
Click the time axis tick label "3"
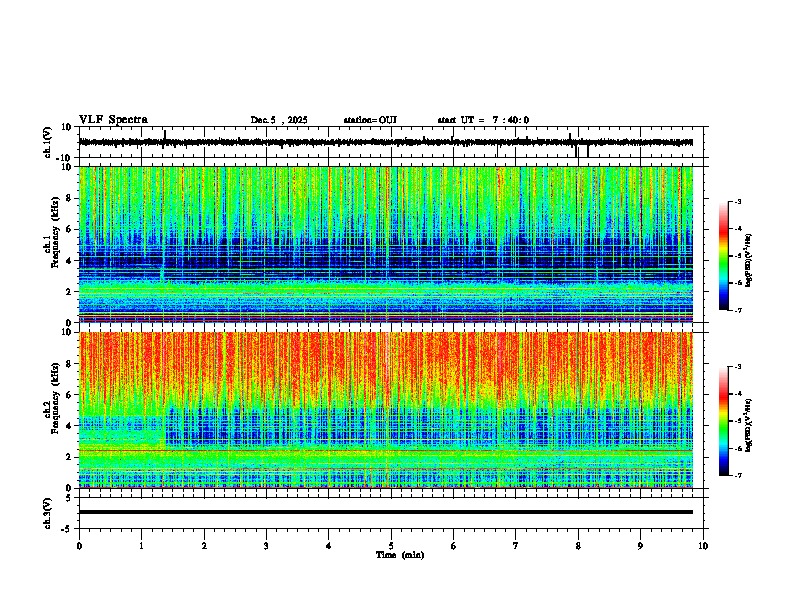tap(266, 546)
